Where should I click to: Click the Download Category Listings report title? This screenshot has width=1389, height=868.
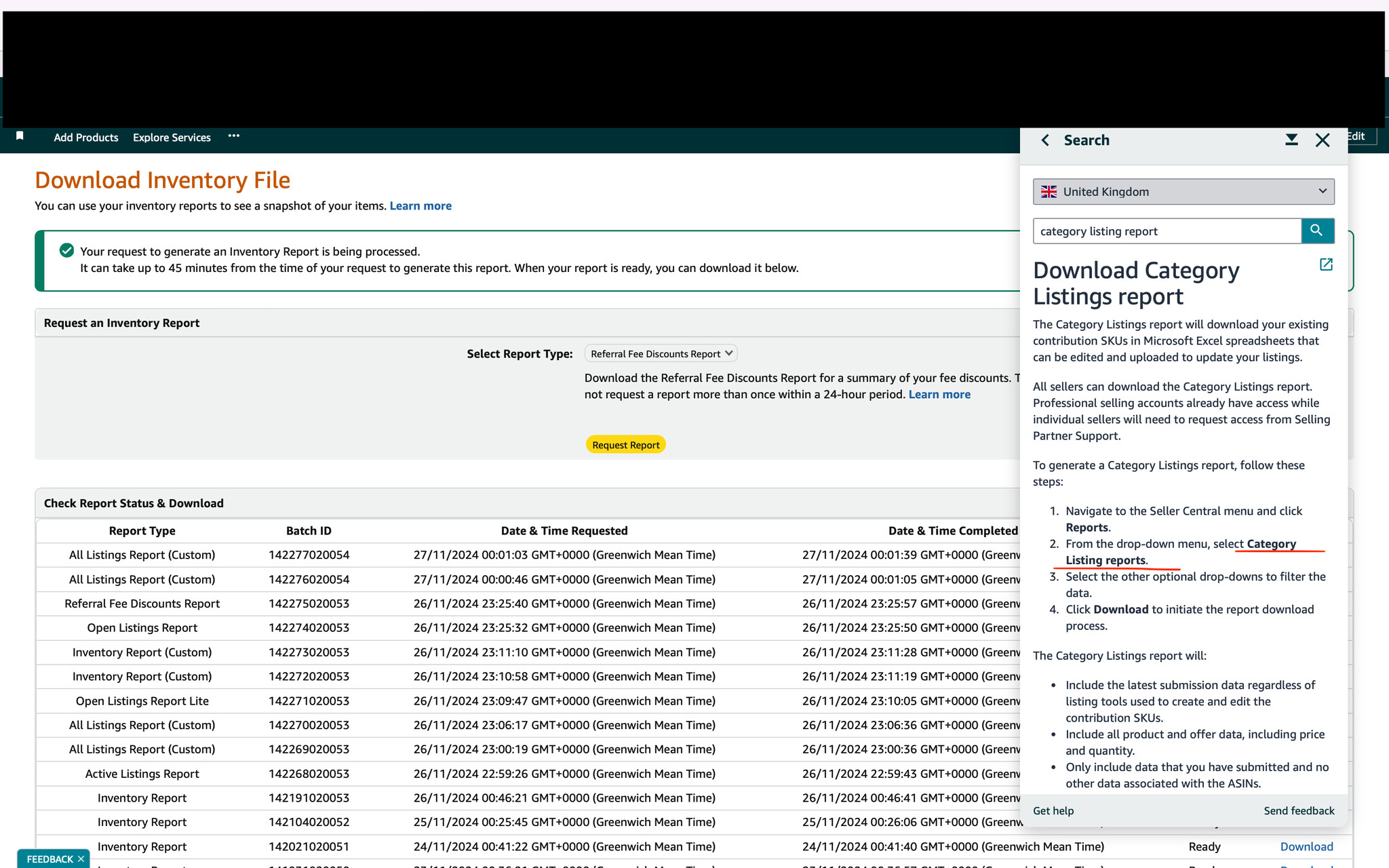point(1136,283)
